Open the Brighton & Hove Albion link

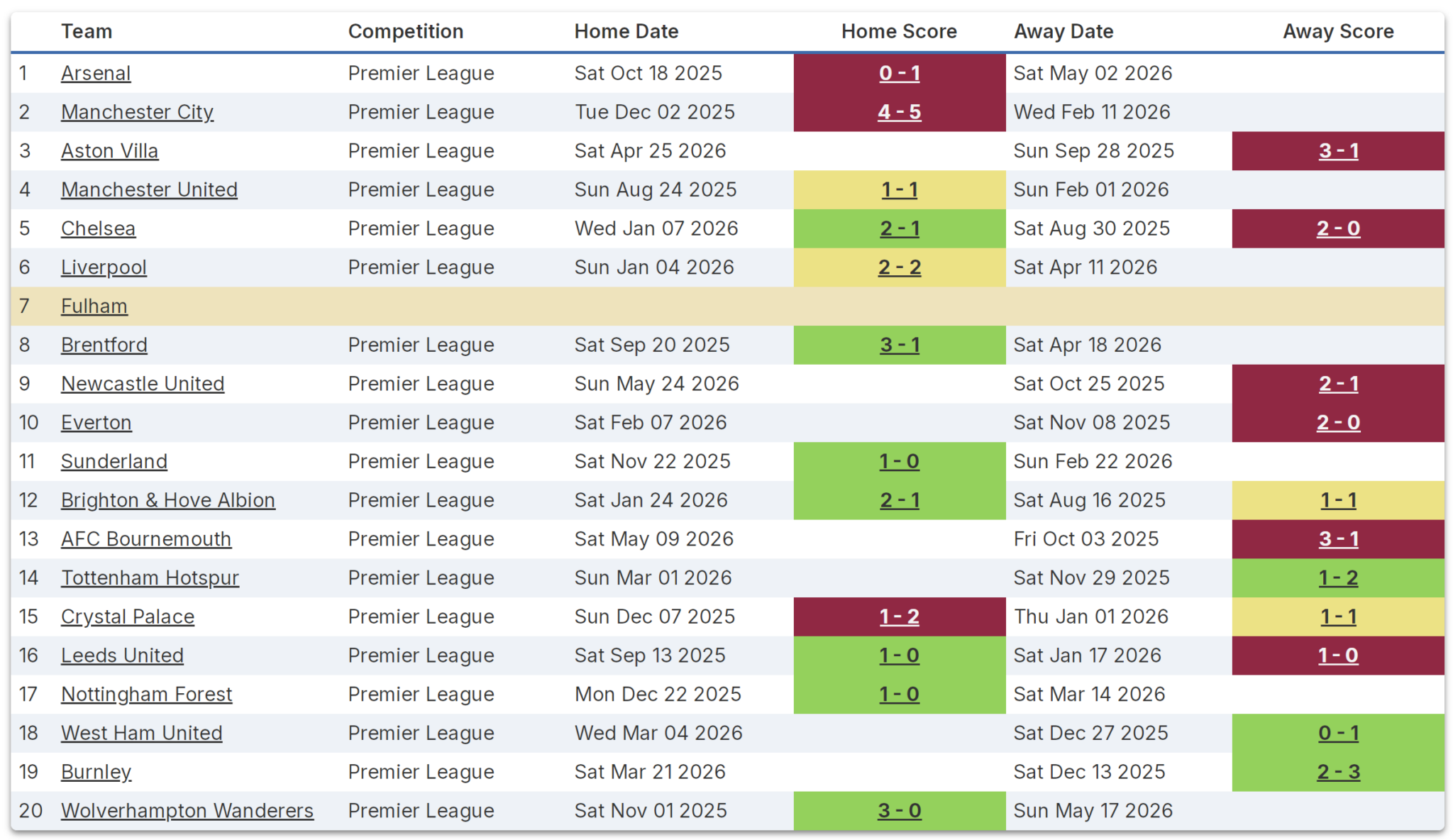168,500
